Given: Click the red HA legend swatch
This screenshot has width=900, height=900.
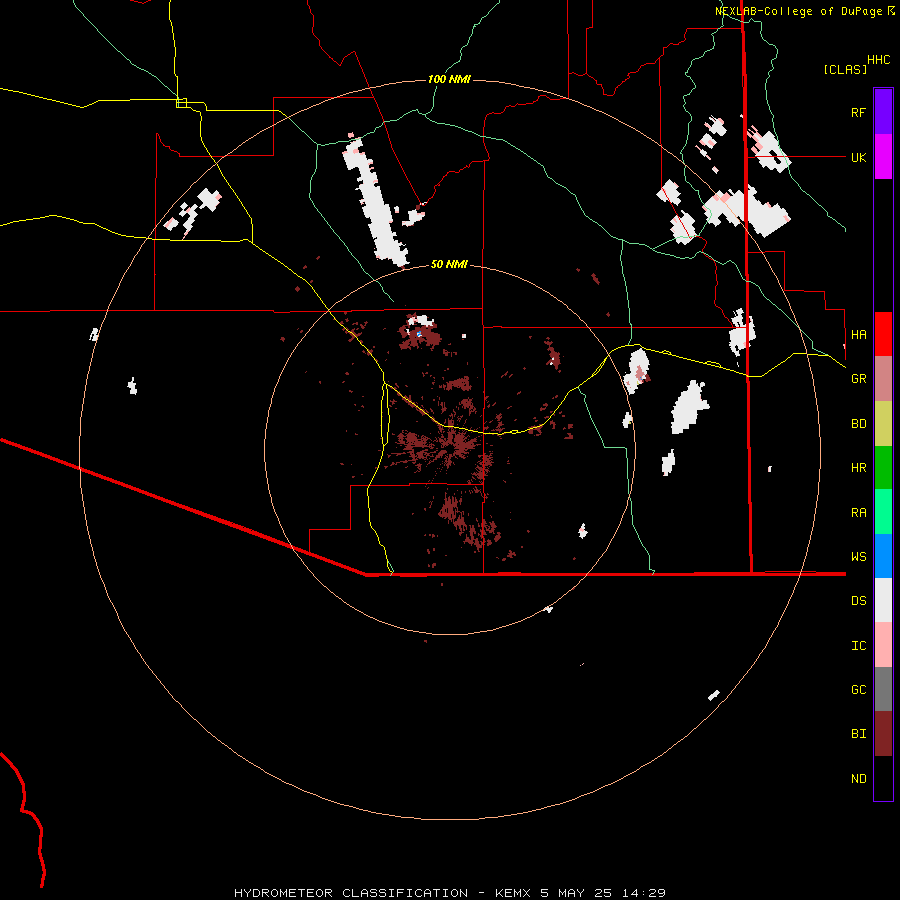Looking at the screenshot, I should pyautogui.click(x=883, y=334).
